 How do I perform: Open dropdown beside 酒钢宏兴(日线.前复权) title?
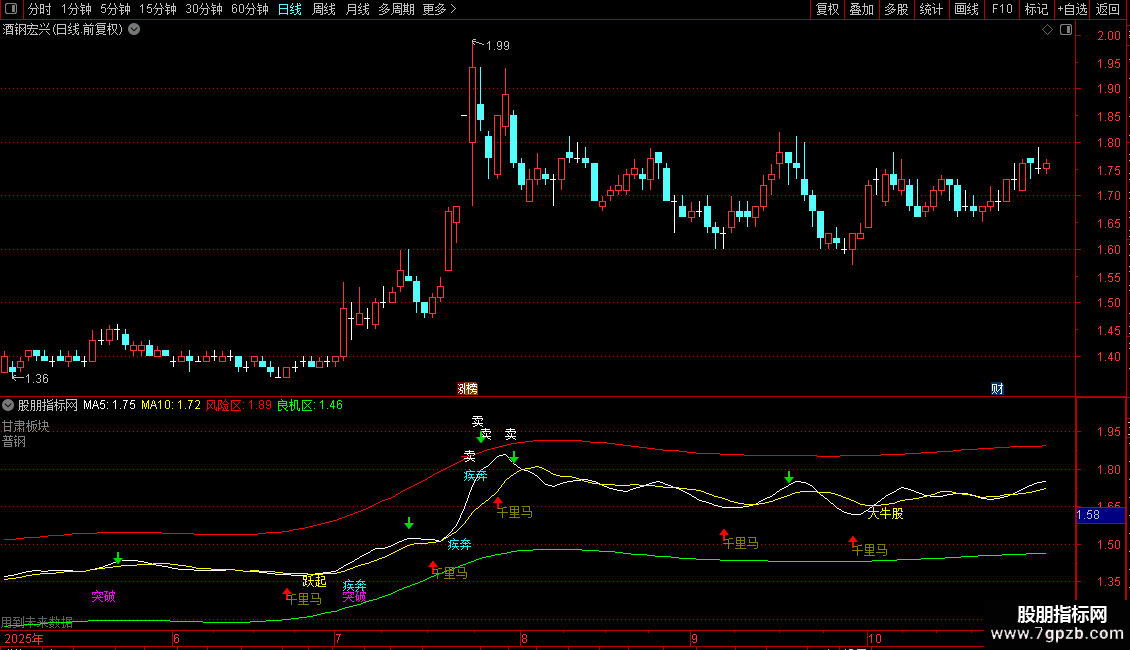click(134, 30)
